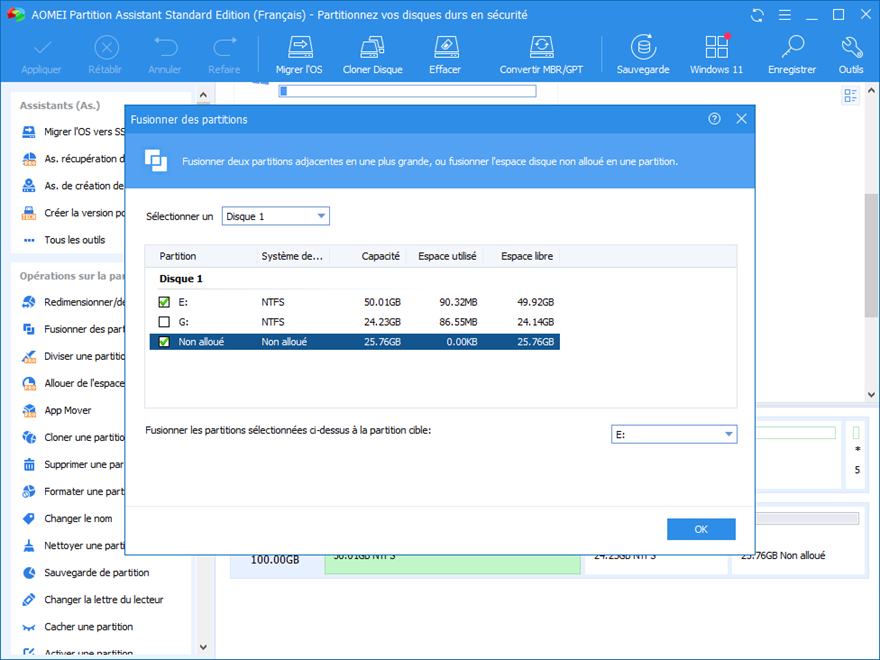This screenshot has height=660, width=880.
Task: Confirm merge with the OK button
Action: pyautogui.click(x=701, y=529)
